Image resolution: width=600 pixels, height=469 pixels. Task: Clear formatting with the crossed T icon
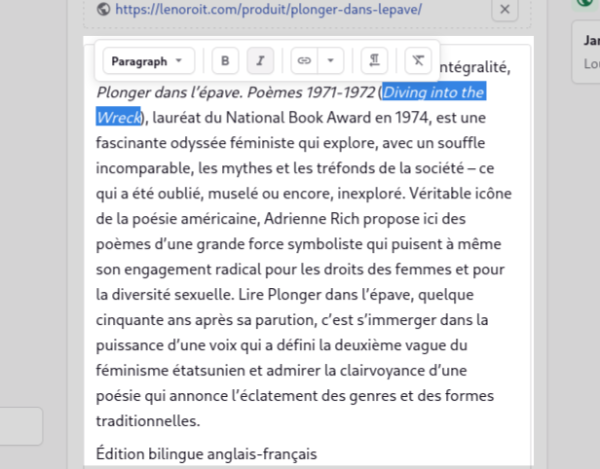click(418, 61)
